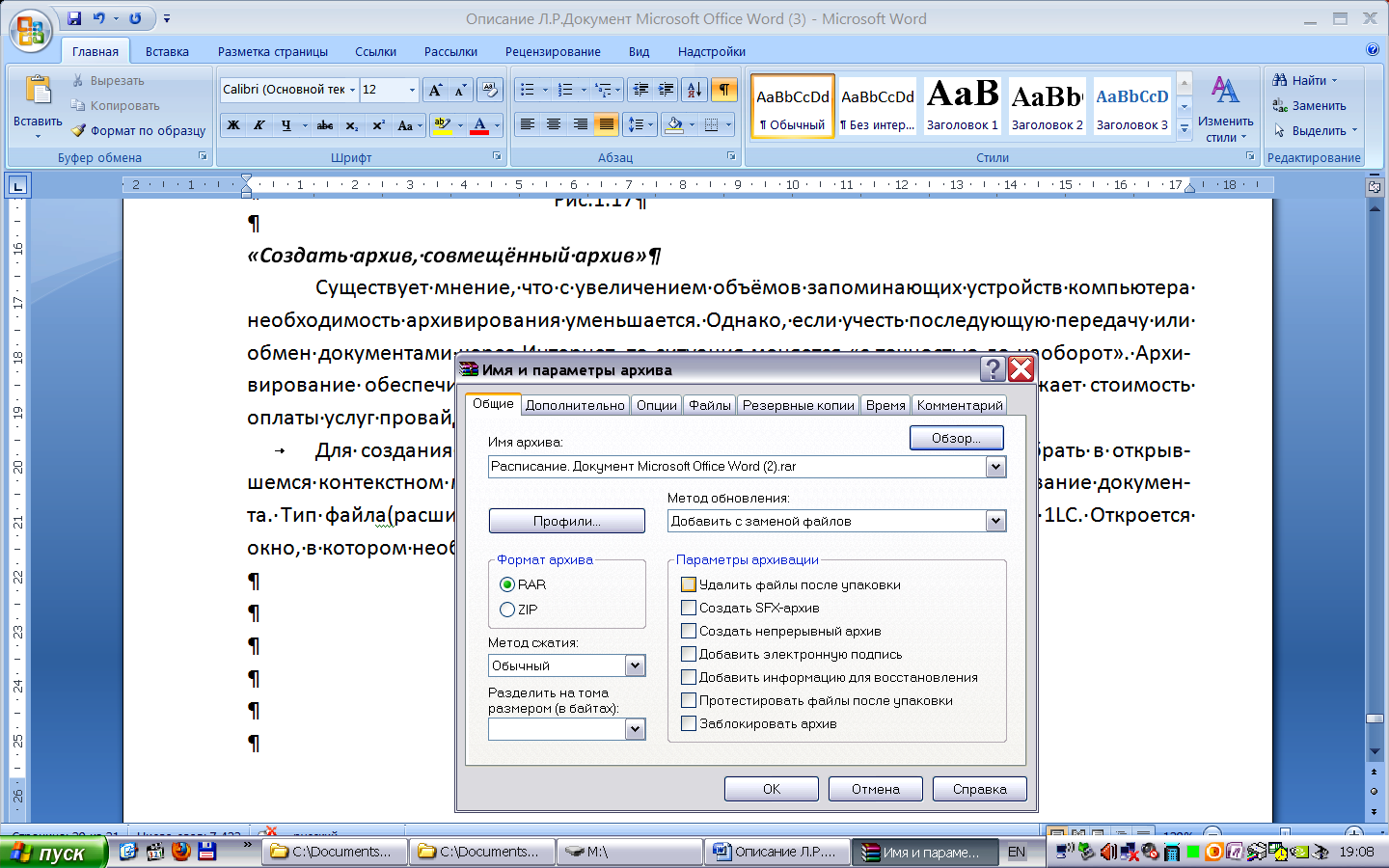Enable 'Добавить электронную подпись' option
This screenshot has width=1389, height=868.
(x=689, y=654)
